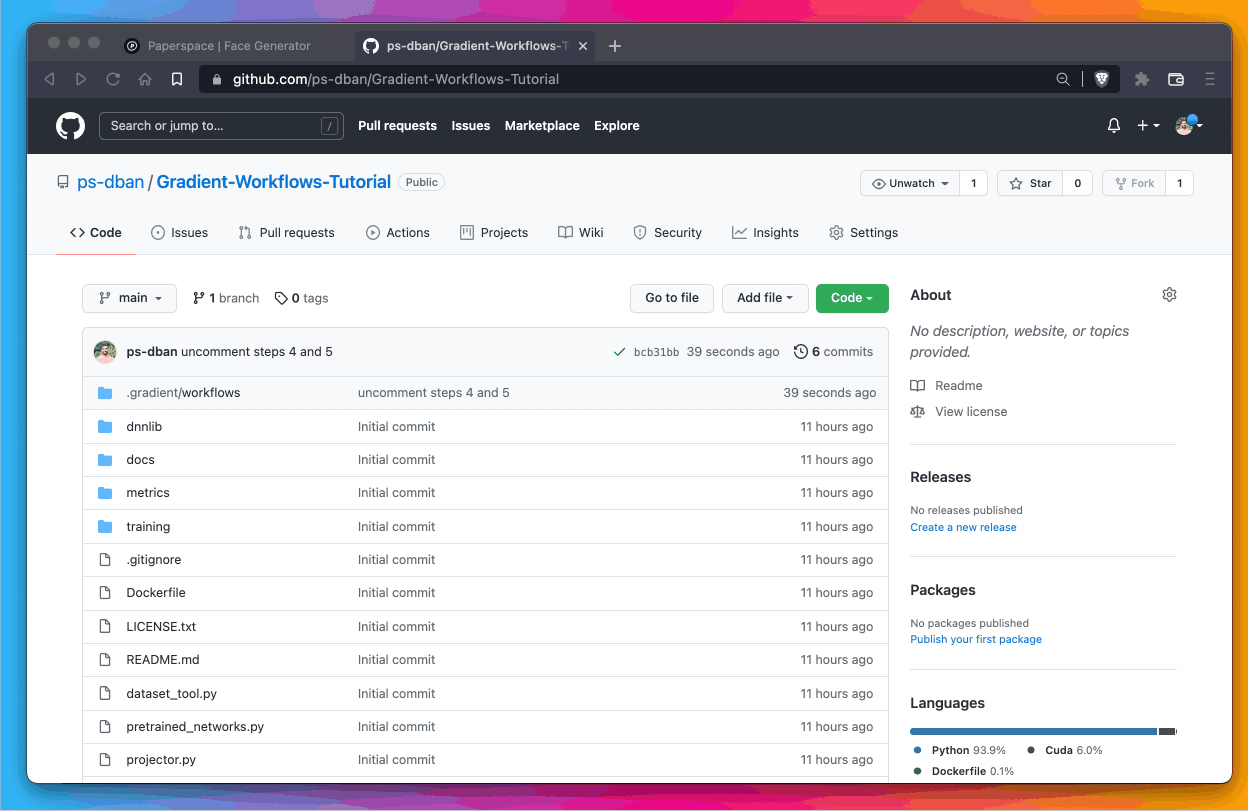
Task: Click browser back arrow
Action: (49, 79)
